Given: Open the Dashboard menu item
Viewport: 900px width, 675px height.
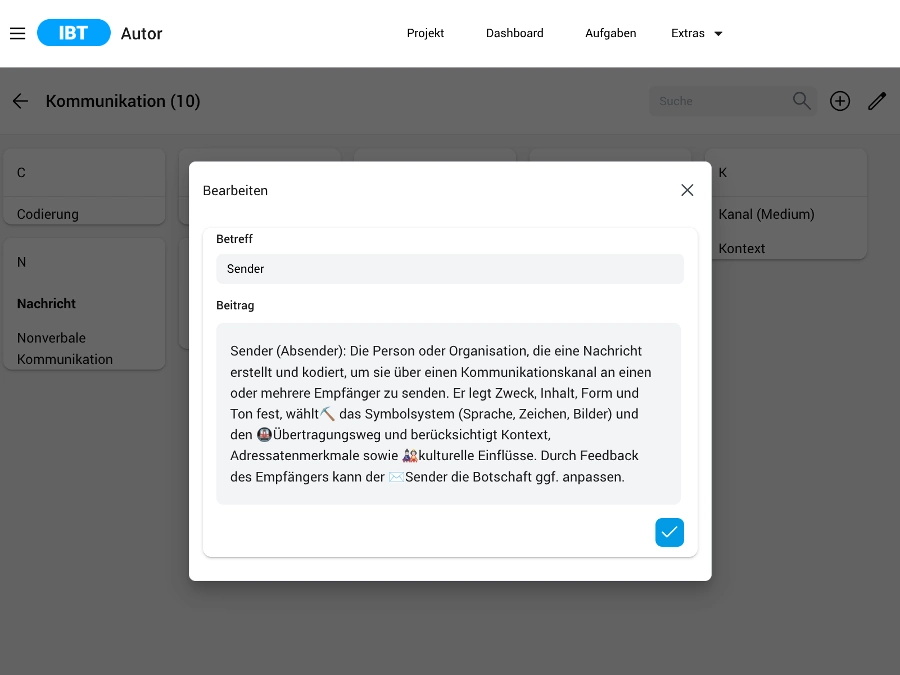Looking at the screenshot, I should click(515, 33).
